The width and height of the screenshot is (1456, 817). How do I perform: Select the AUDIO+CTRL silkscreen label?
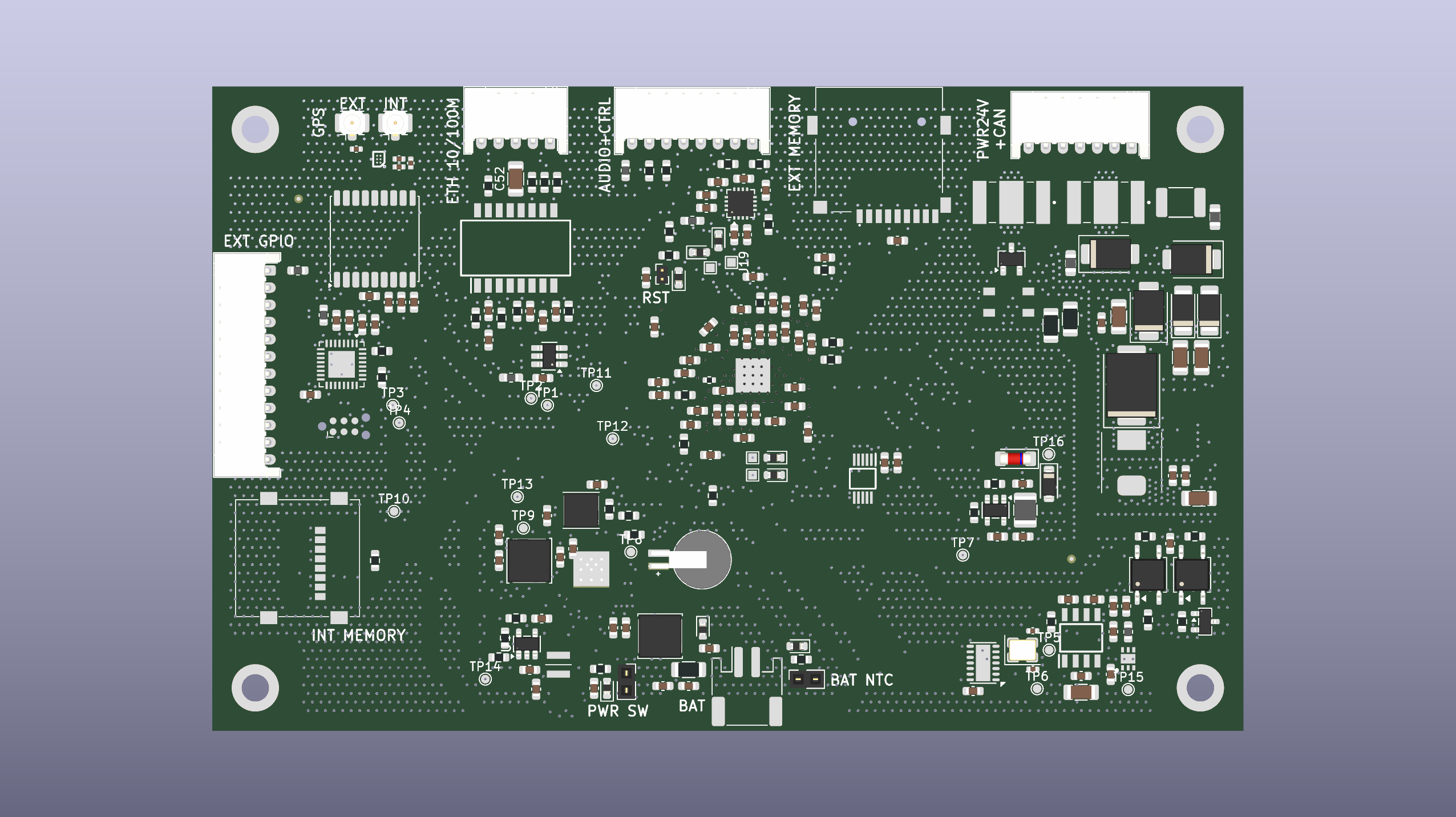click(x=605, y=144)
